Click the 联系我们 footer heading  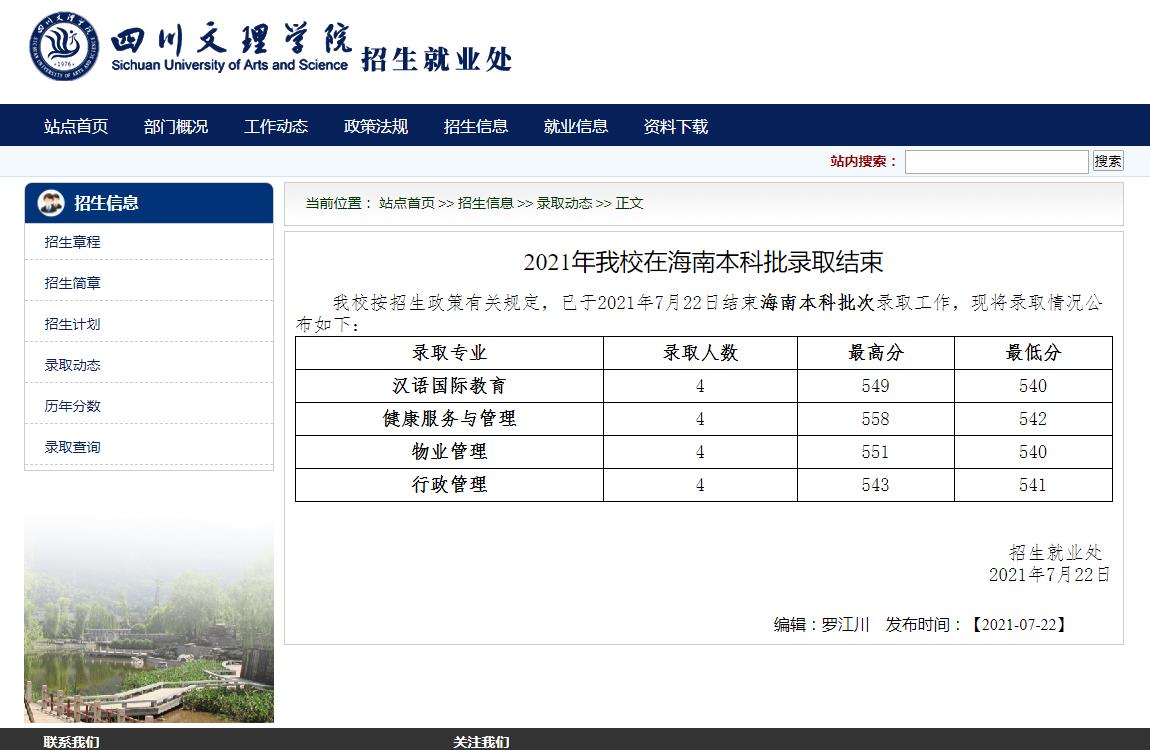(x=71, y=742)
